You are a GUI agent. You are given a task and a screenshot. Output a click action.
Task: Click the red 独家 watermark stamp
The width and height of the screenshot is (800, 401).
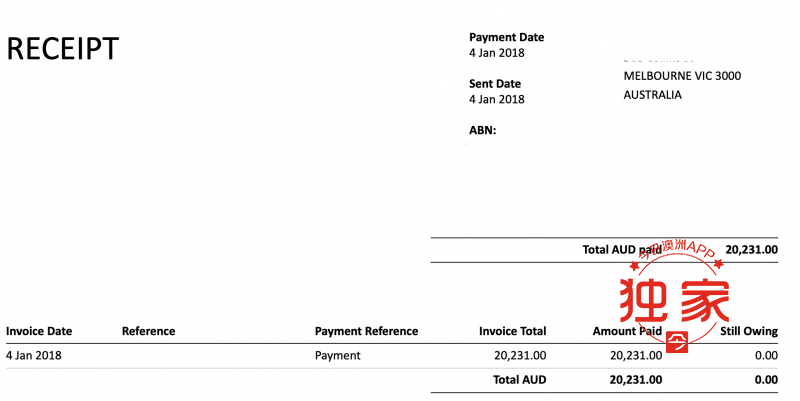click(674, 300)
